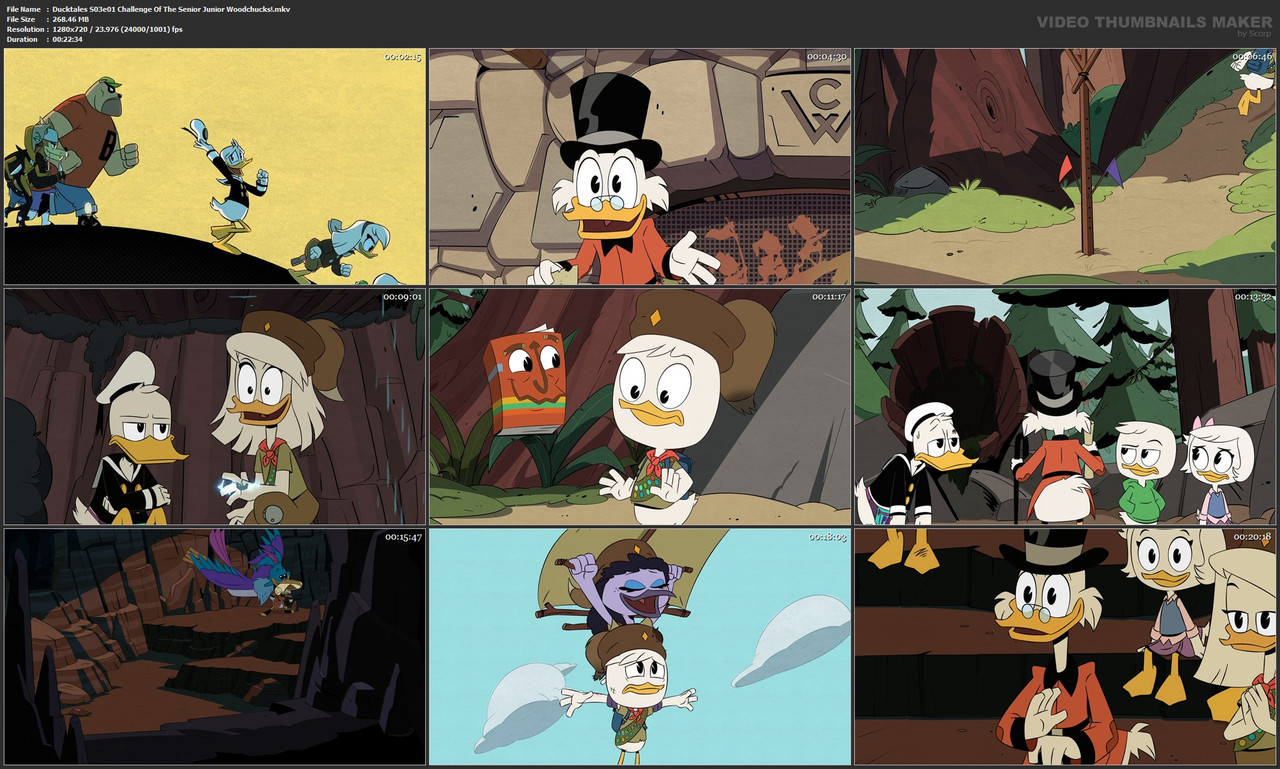The image size is (1280, 769).
Task: Select the group scene at 00:13:32
Action: point(1066,407)
